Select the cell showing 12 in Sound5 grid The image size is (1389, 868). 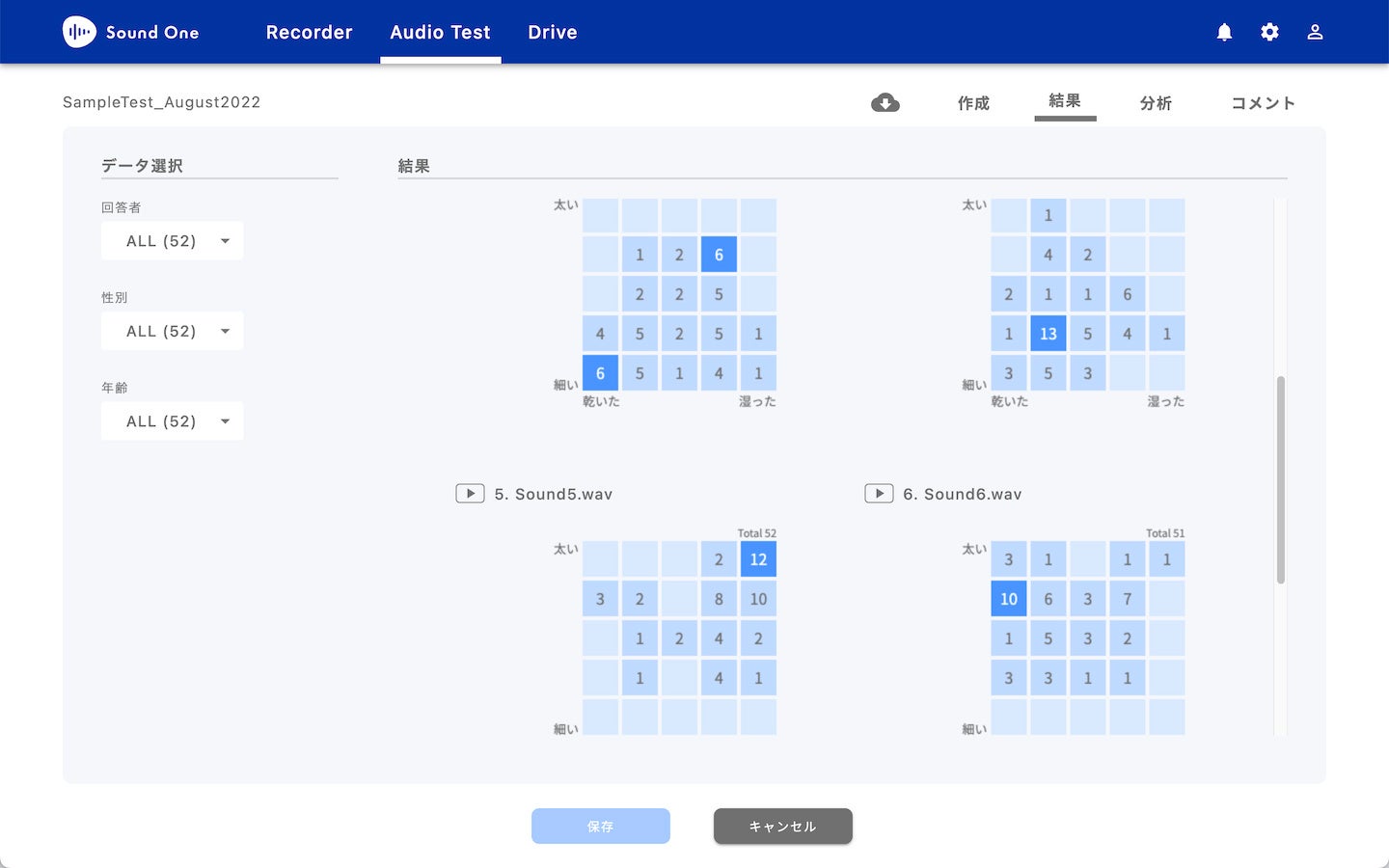(758, 558)
